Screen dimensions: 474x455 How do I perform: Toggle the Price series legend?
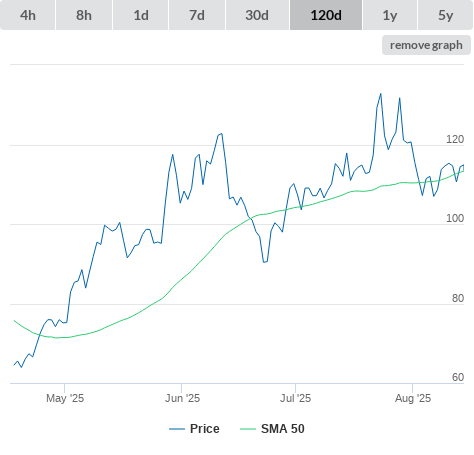(x=204, y=429)
